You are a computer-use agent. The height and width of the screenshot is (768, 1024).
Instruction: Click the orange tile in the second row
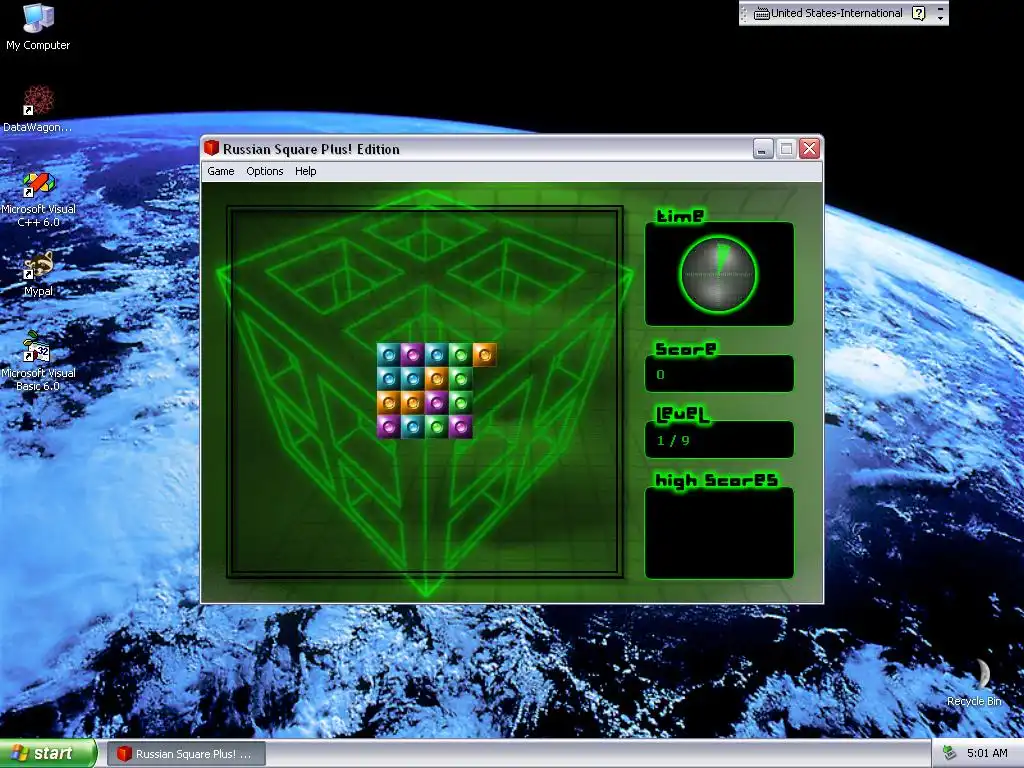[x=436, y=379]
